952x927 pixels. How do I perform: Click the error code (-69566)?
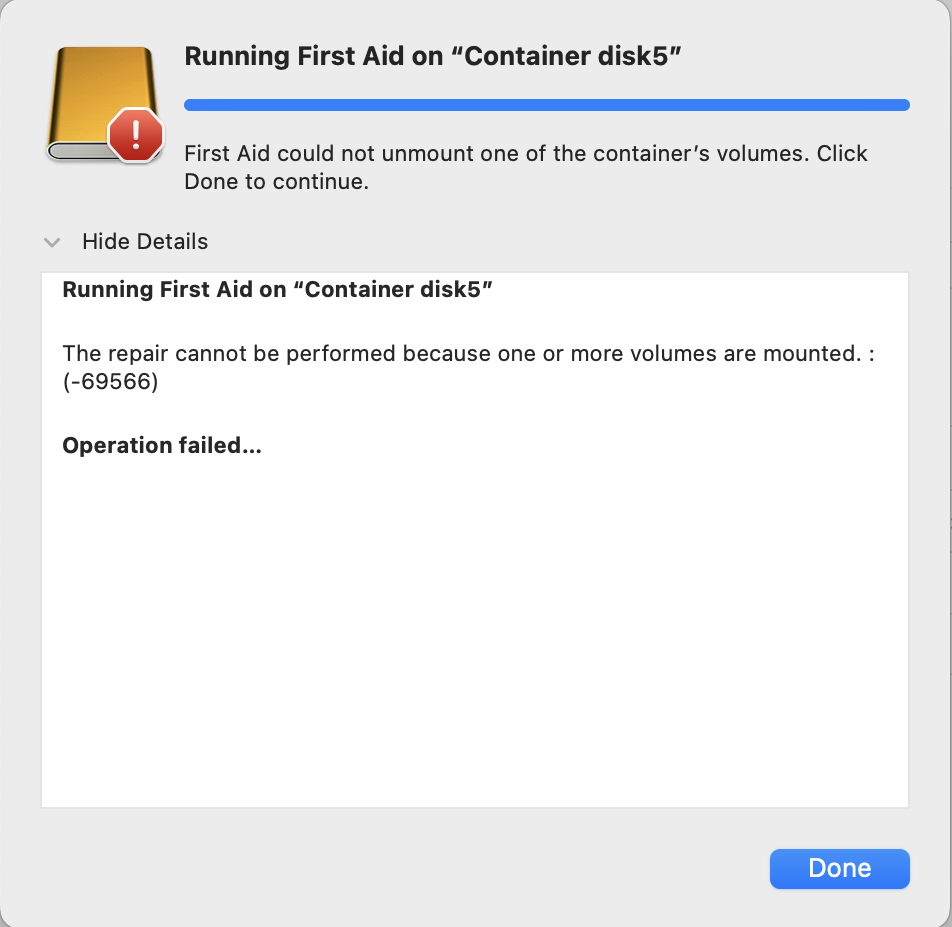pyautogui.click(x=110, y=382)
